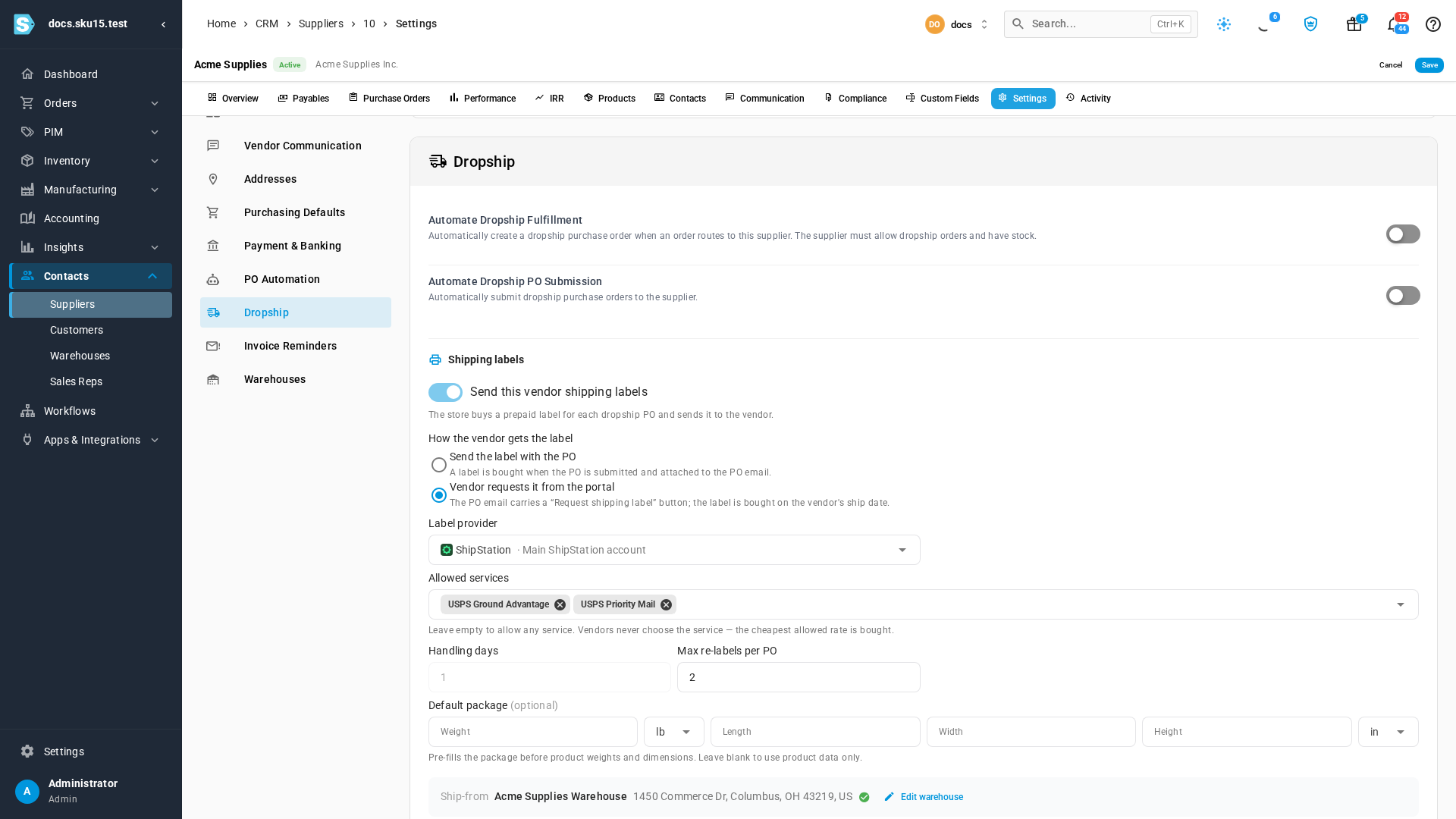Toggle Automate Dropship Fulfillment switch
This screenshot has width=1456, height=819.
tap(1403, 234)
